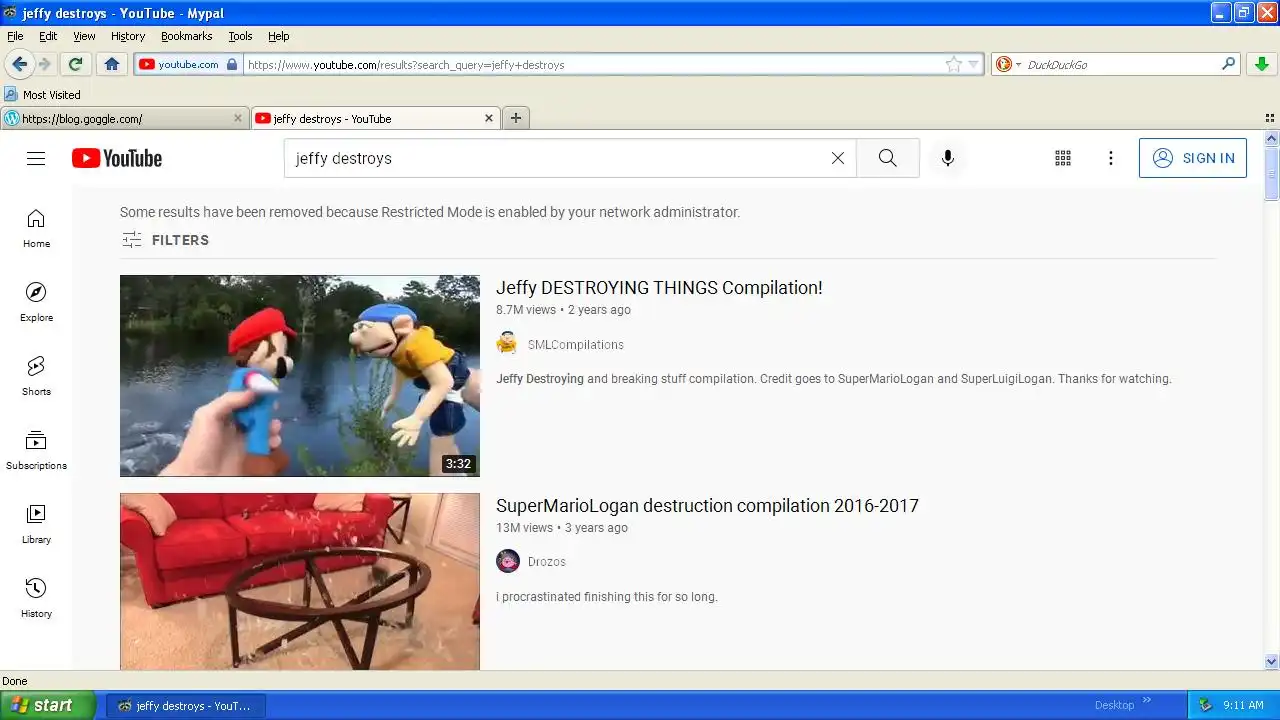Open downloads with the green arrow
Image resolution: width=1280 pixels, height=720 pixels.
pyautogui.click(x=1262, y=64)
